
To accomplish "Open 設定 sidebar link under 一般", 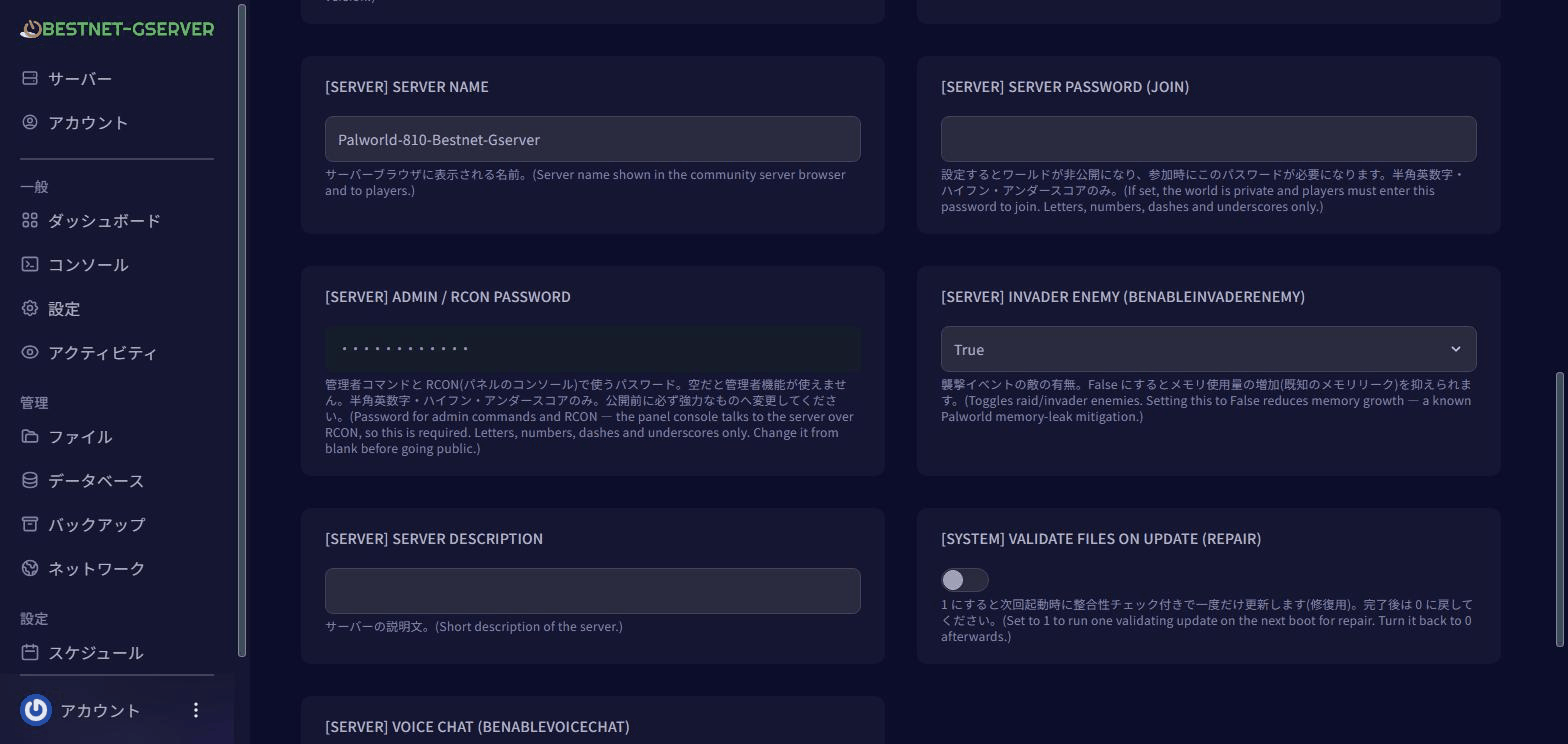I will click(64, 308).
